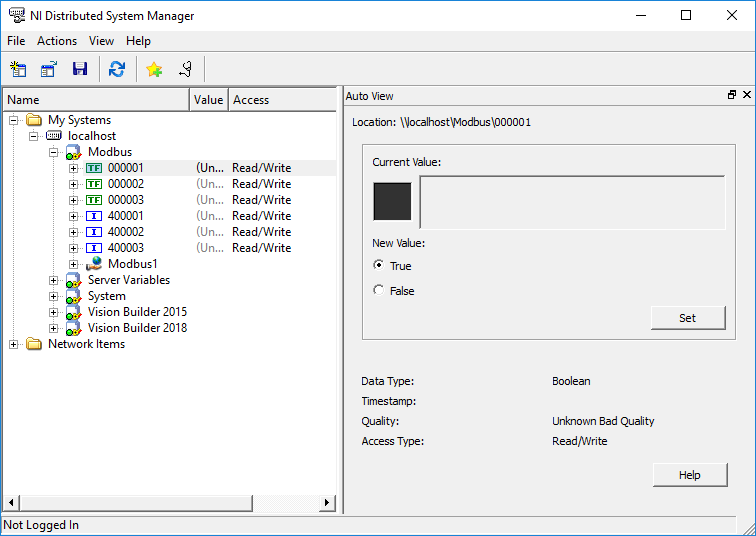Click the TF boolean icon for 000001
This screenshot has height=536, width=756.
94,168
